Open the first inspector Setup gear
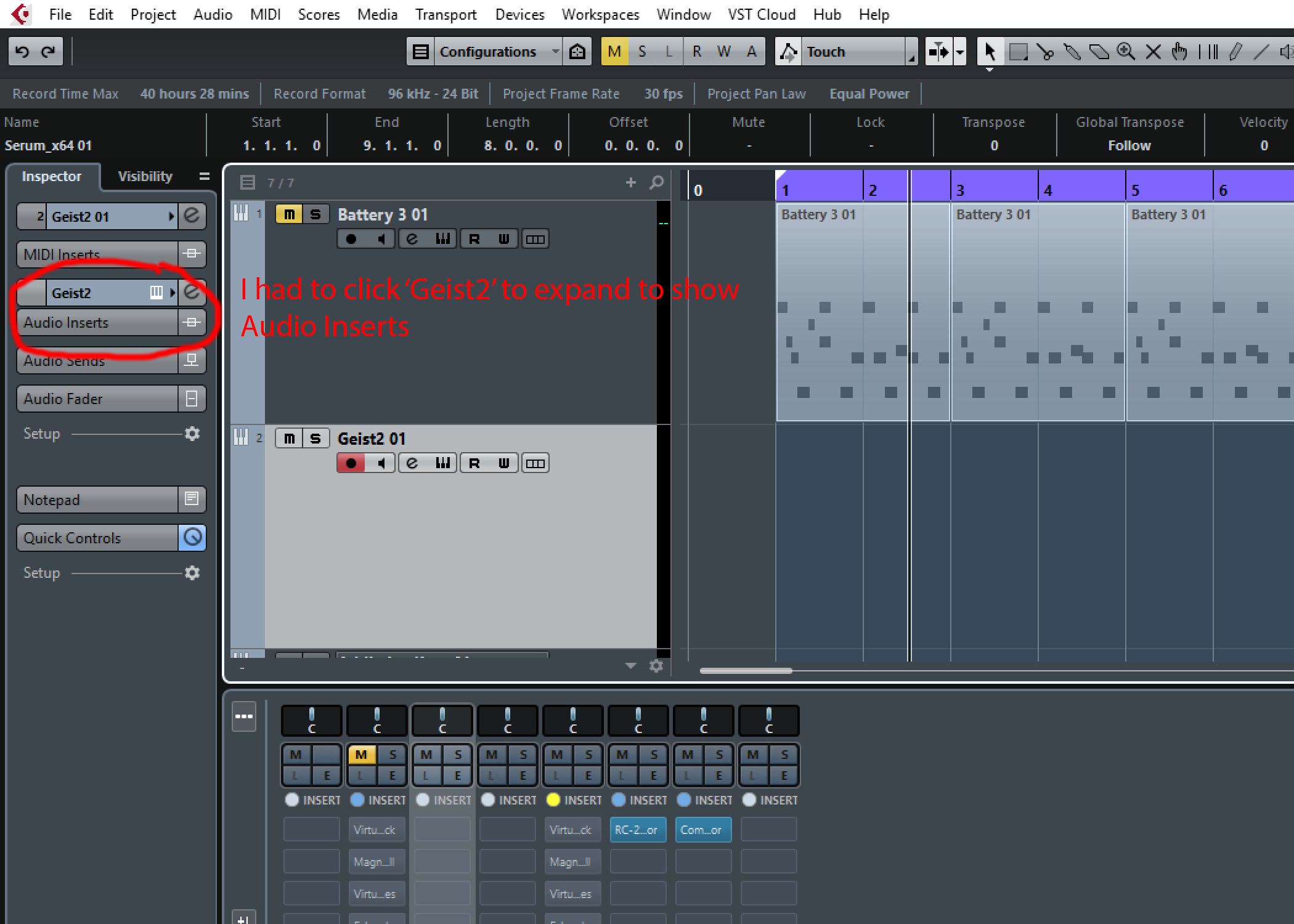1294x924 pixels. [192, 434]
